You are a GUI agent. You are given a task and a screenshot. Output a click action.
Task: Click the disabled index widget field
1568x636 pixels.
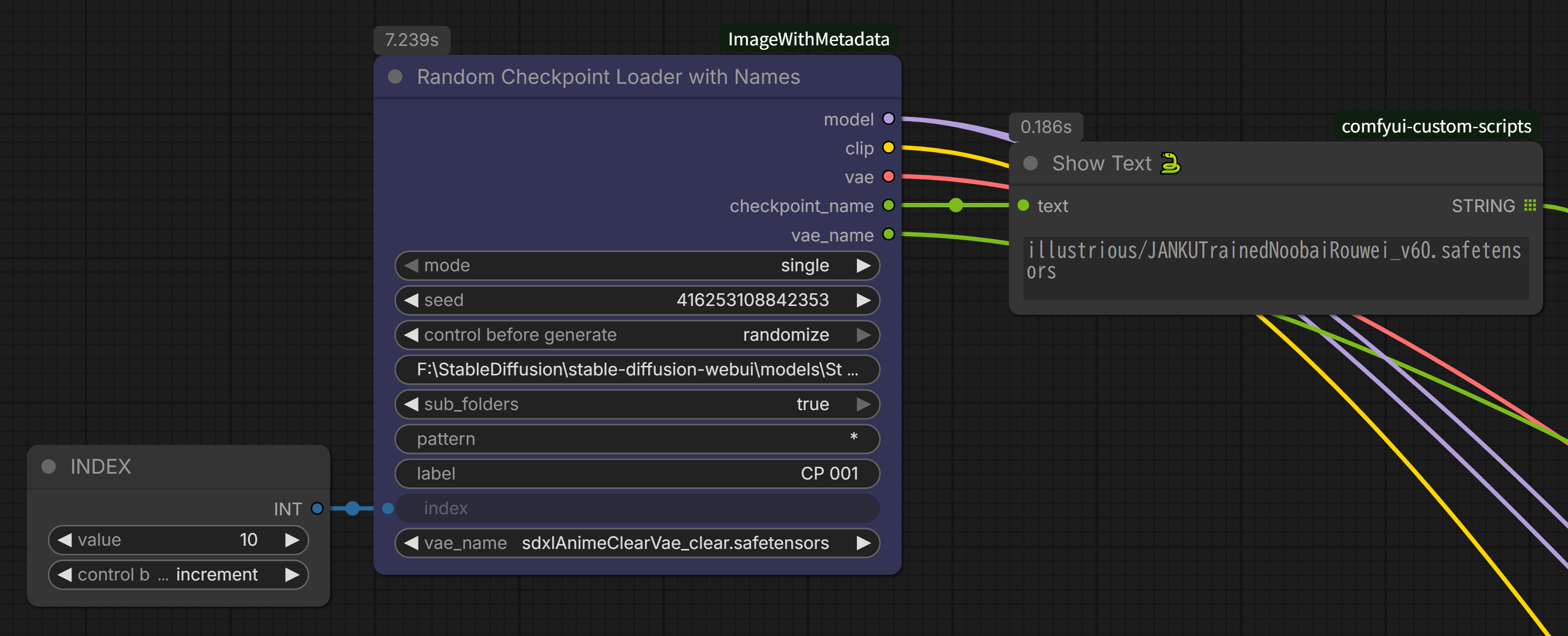point(637,508)
